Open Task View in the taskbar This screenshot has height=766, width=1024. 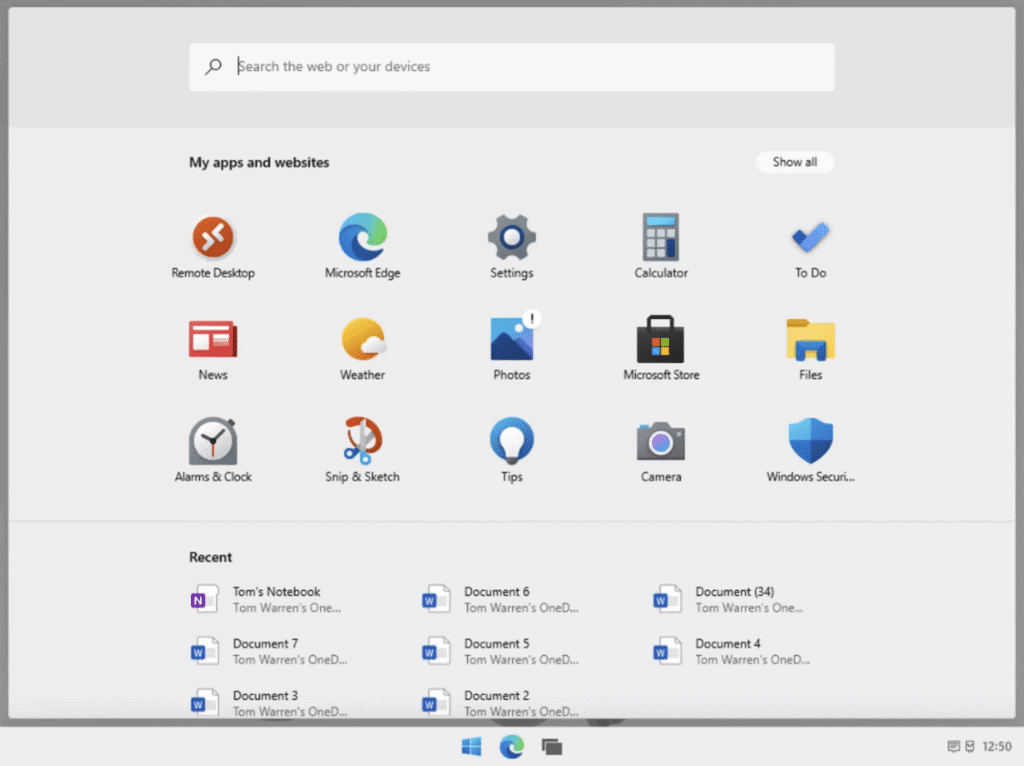point(552,746)
